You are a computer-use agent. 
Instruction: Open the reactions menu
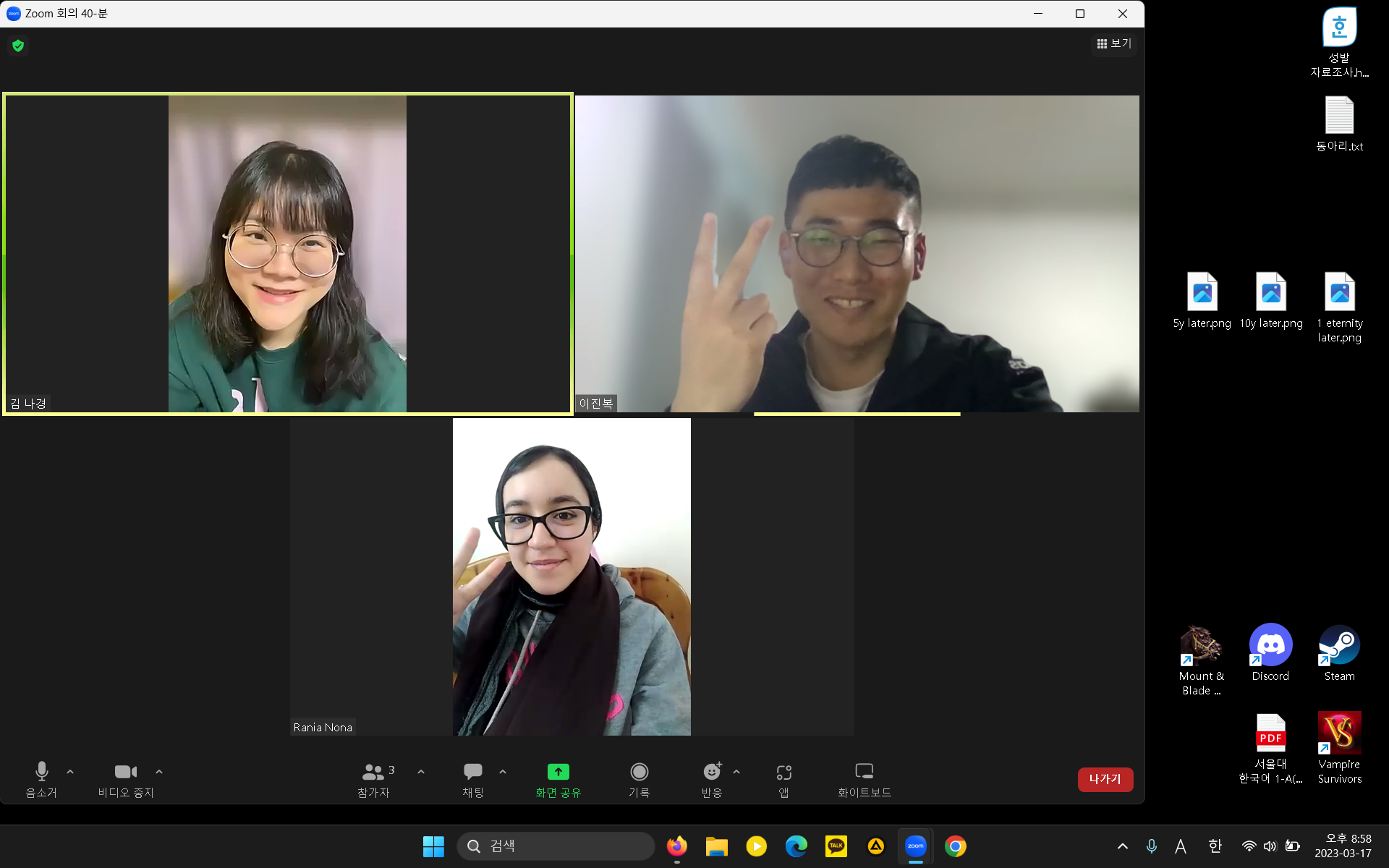click(x=712, y=779)
